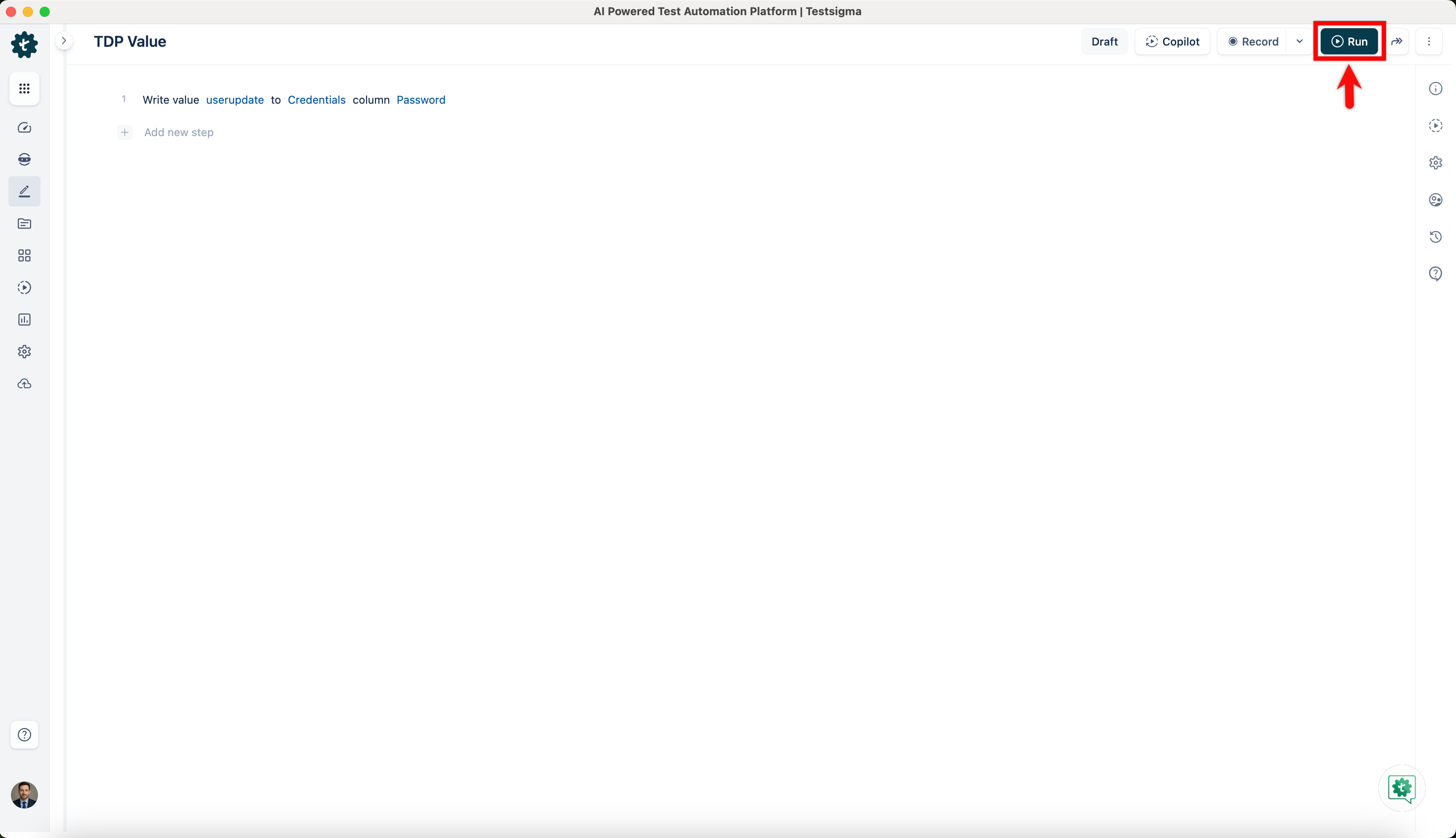The height and width of the screenshot is (838, 1456).
Task: Open version history clock icon
Action: 1435,236
